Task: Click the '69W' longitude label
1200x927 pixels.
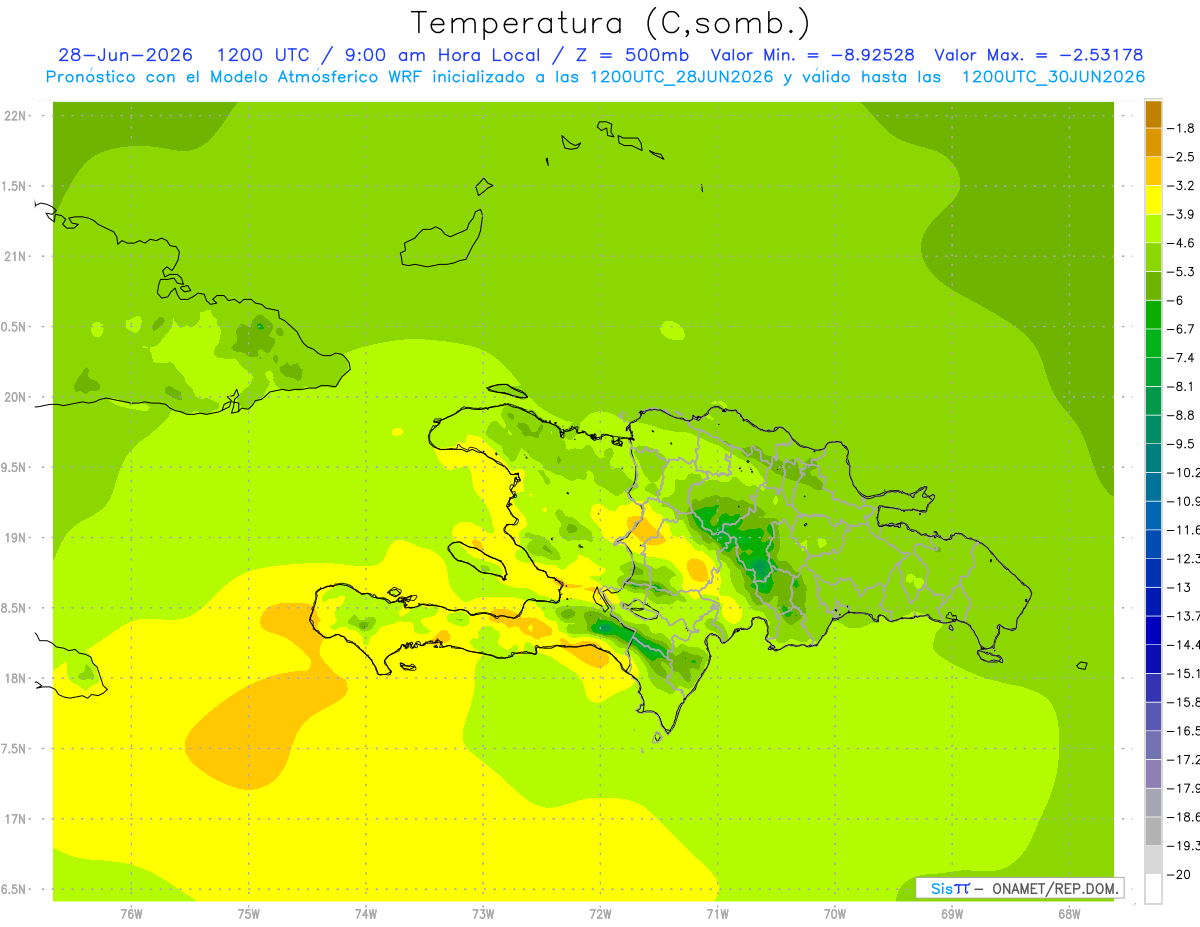Action: 952,913
